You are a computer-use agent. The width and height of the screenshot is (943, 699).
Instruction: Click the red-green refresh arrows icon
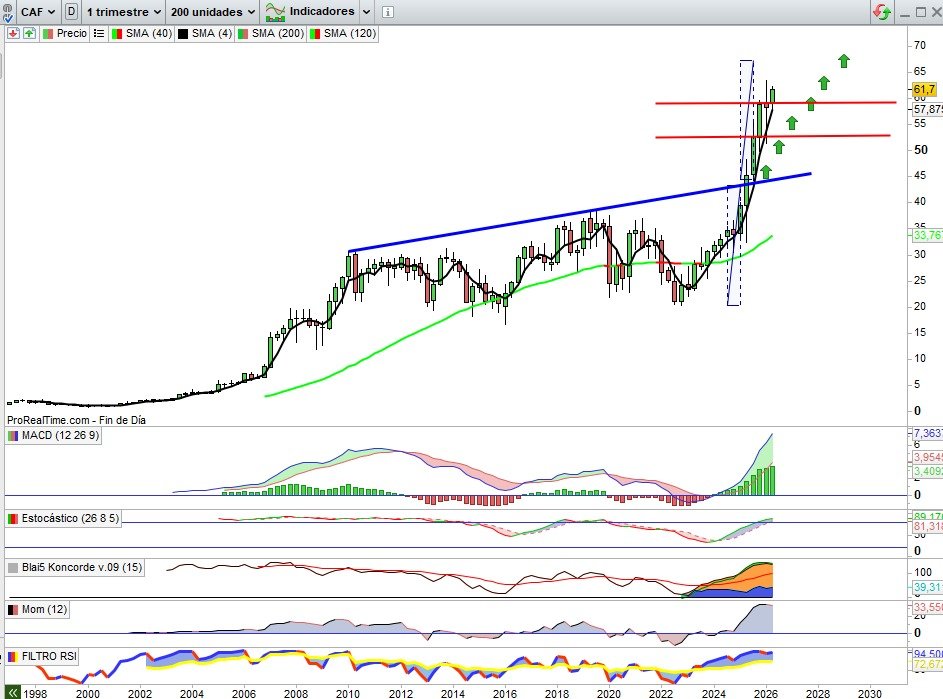(882, 12)
